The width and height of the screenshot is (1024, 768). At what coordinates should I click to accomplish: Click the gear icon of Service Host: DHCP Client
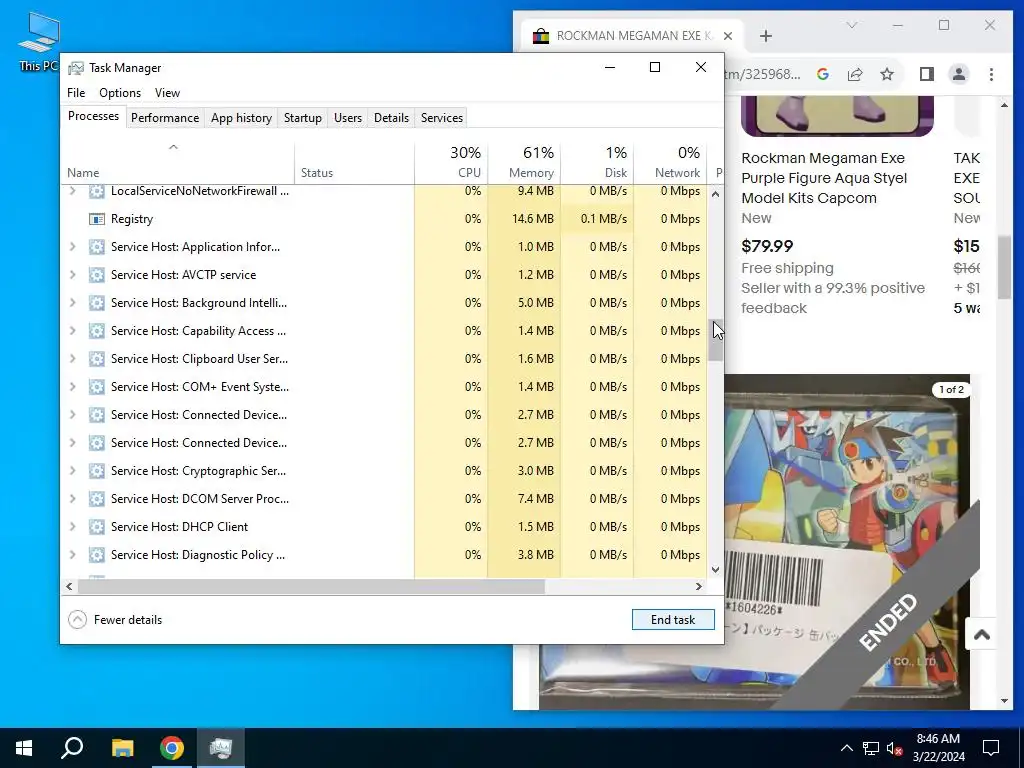[97, 527]
